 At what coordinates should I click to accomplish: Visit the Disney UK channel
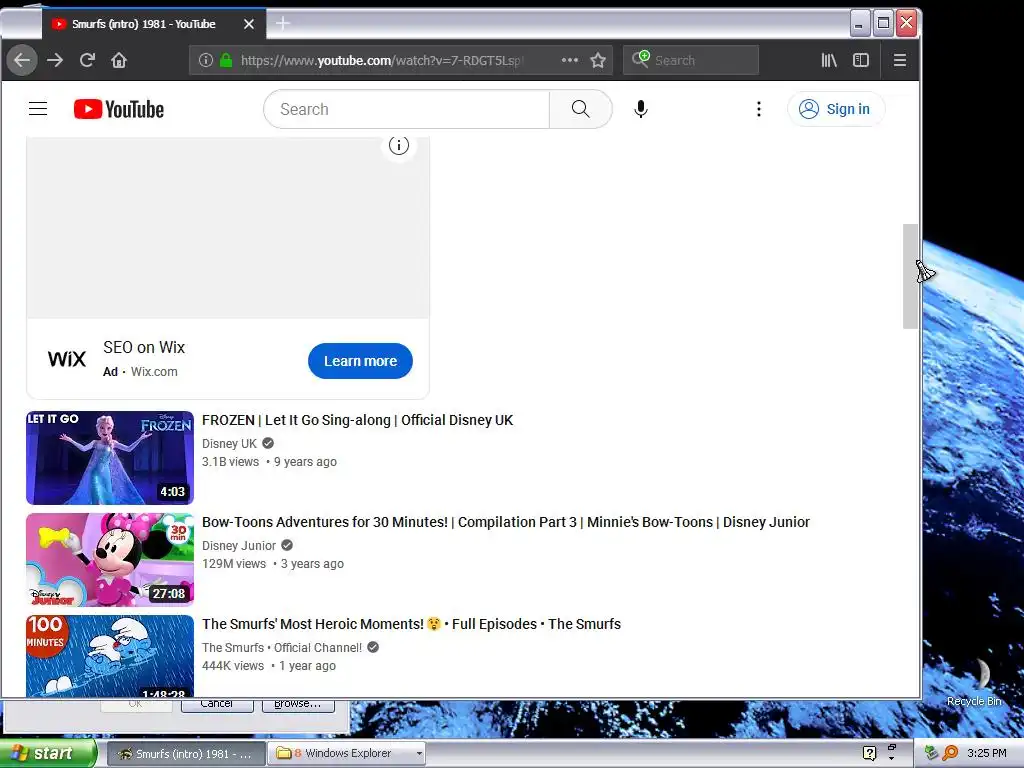[229, 443]
